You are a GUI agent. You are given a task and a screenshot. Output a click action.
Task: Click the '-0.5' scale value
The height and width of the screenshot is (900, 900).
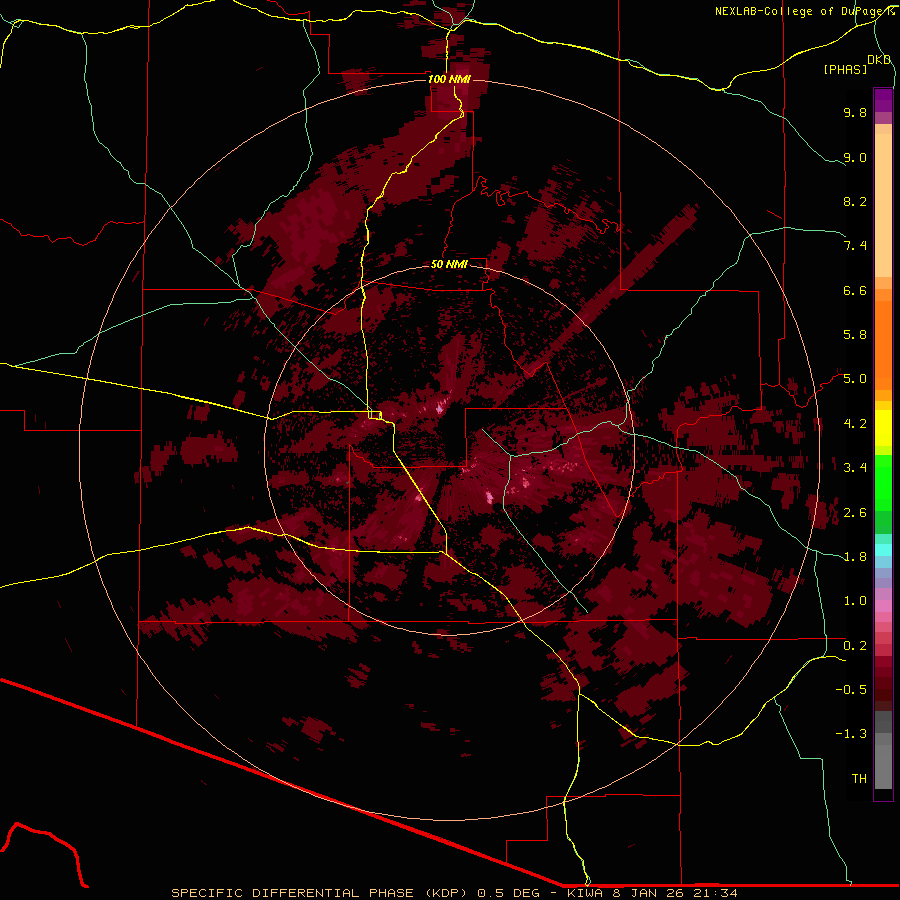coord(851,690)
